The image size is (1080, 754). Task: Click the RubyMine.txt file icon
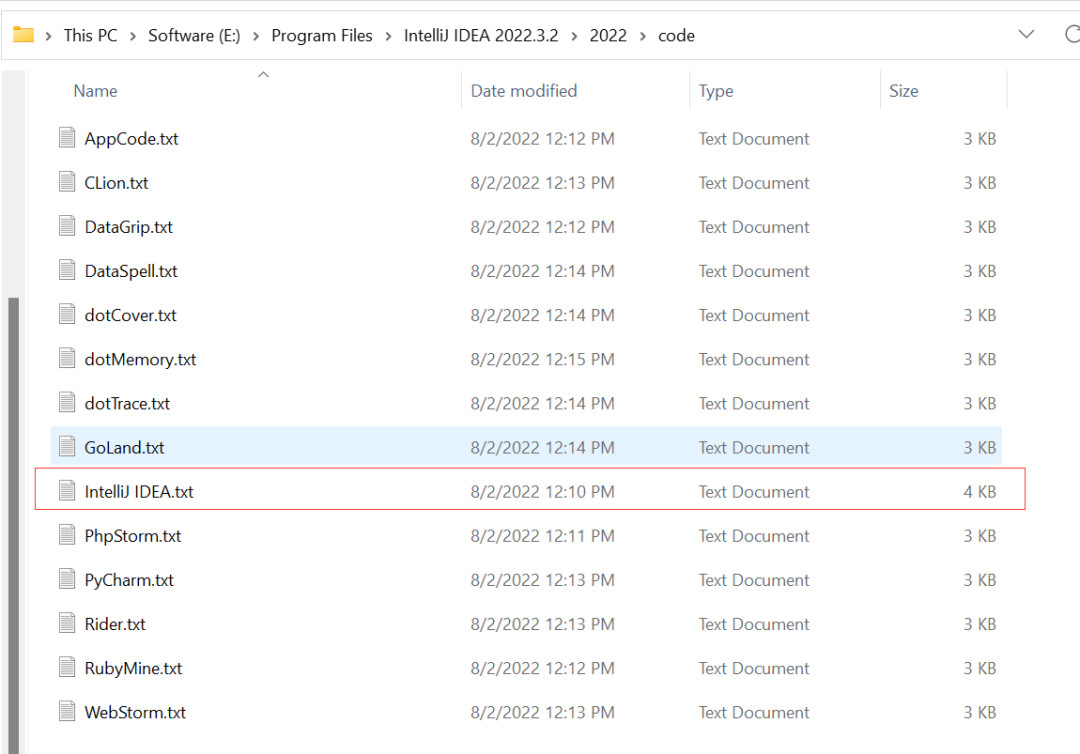tap(67, 667)
